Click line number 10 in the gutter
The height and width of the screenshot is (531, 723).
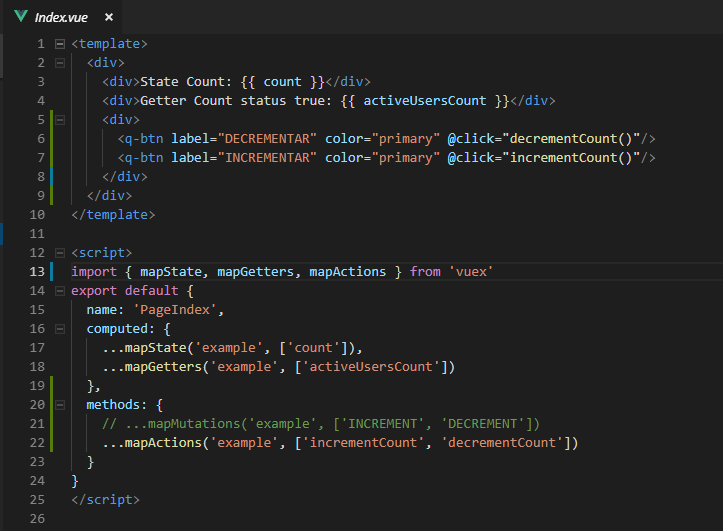click(x=37, y=215)
